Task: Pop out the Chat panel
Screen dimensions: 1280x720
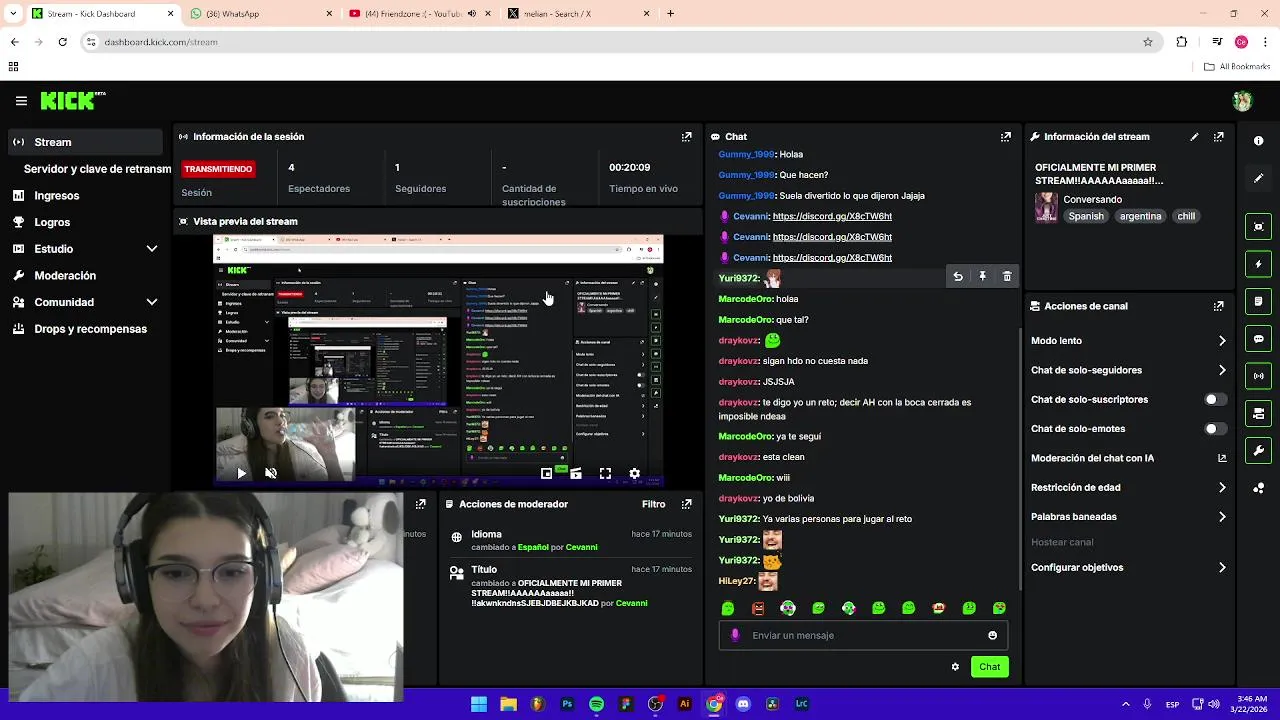Action: 1005,137
